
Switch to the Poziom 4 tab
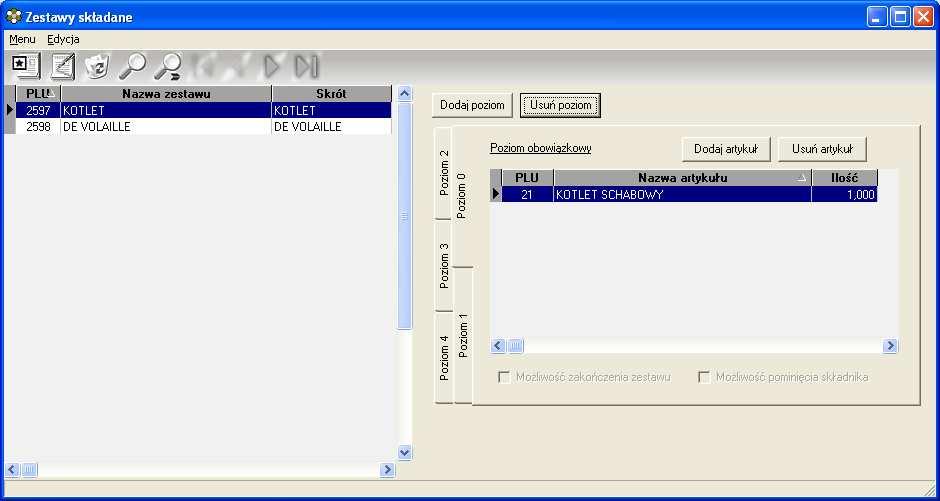pos(444,358)
